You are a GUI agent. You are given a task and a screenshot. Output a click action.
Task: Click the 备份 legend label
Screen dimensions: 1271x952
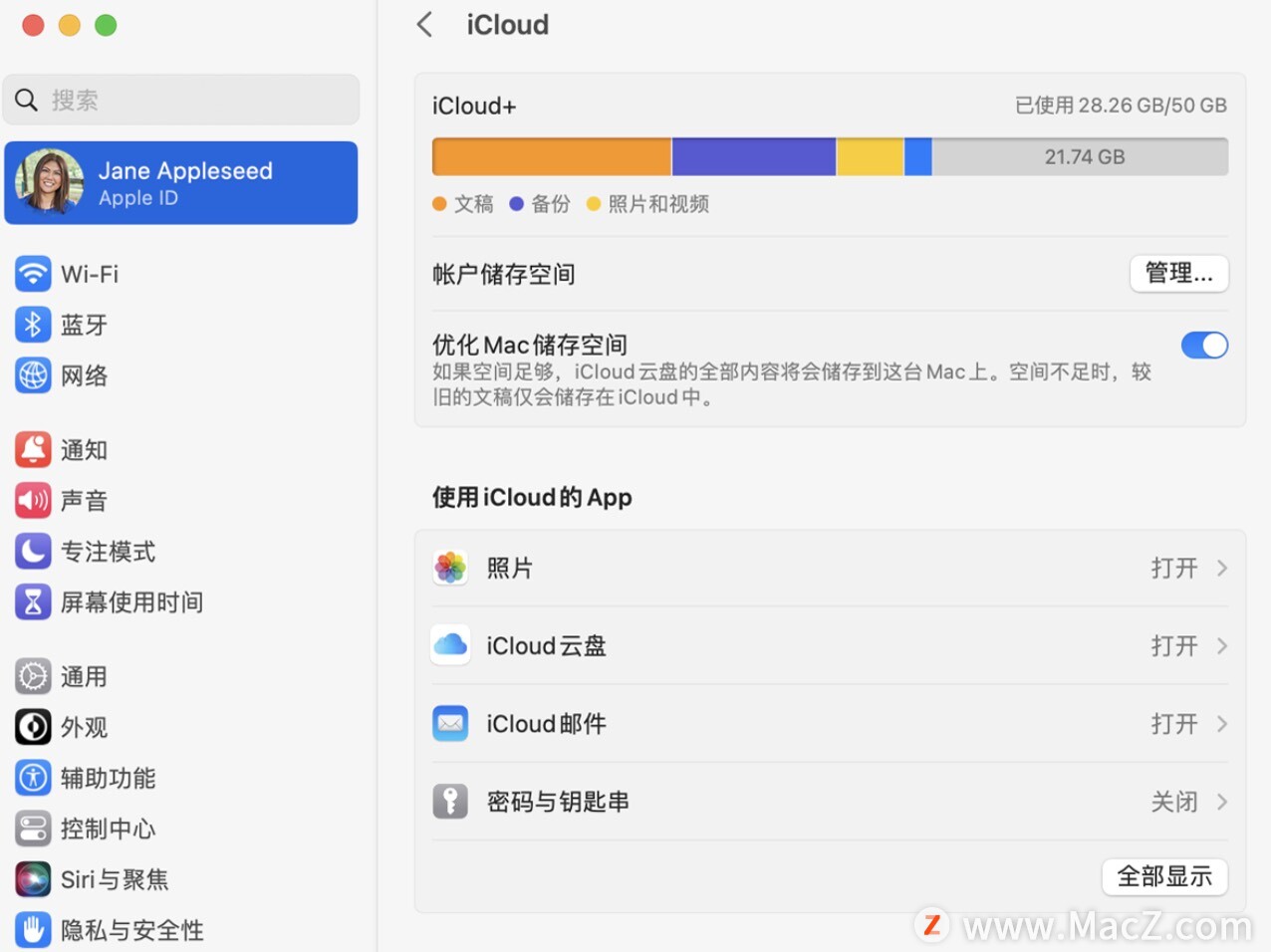551,204
